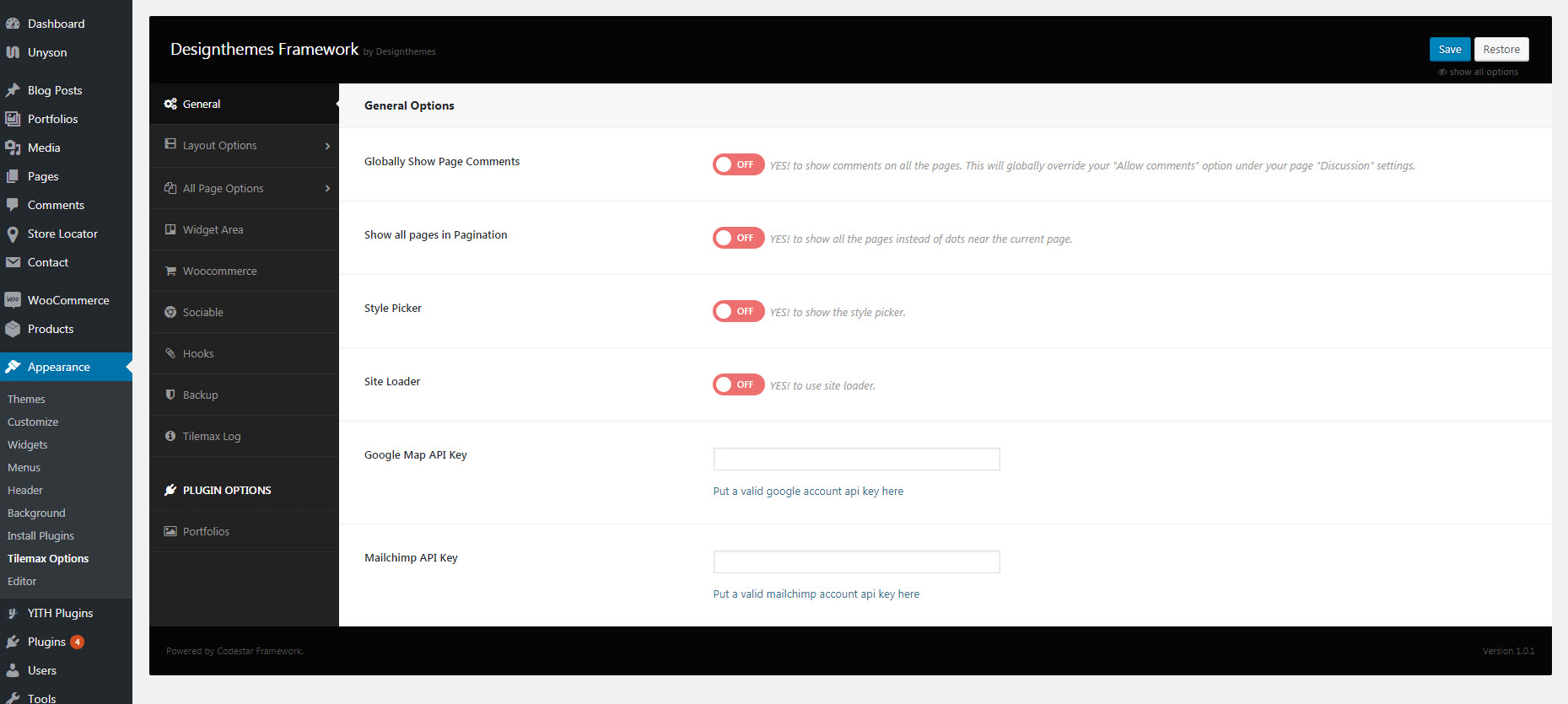Focus the Google Map API Key field
Screen dimensions: 1568x704
[x=856, y=459]
